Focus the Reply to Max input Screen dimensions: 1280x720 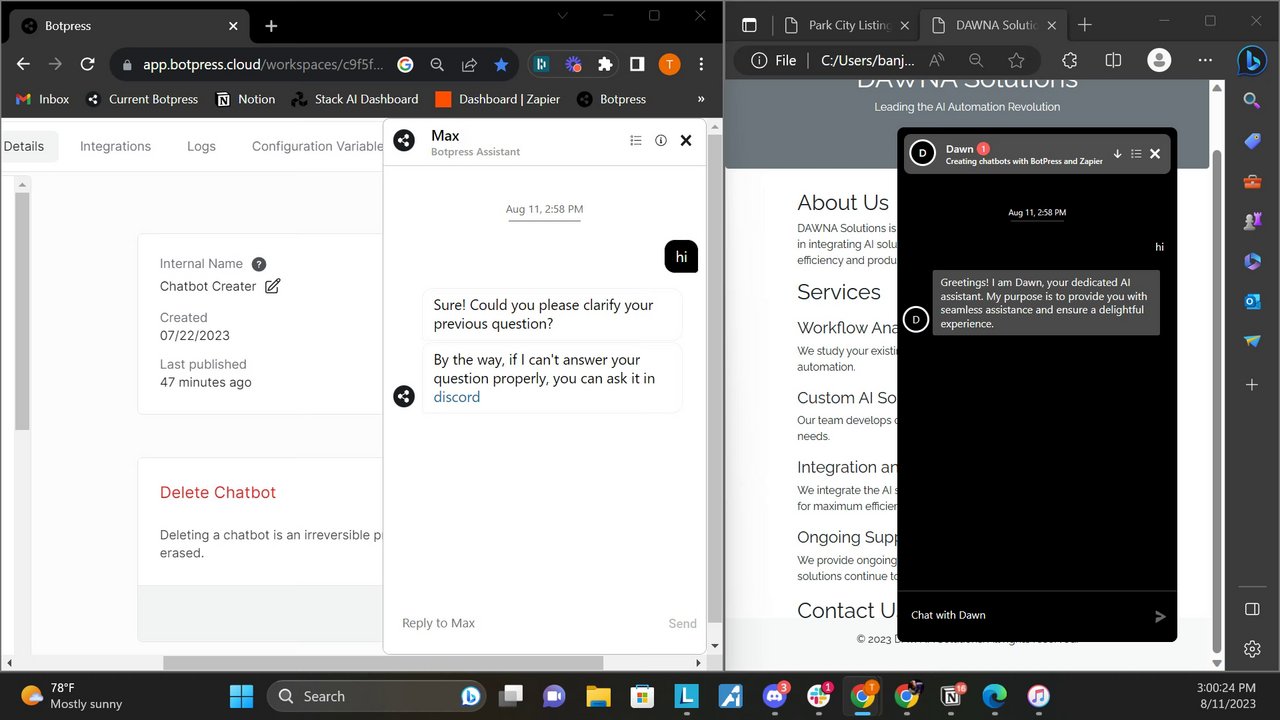pos(525,623)
